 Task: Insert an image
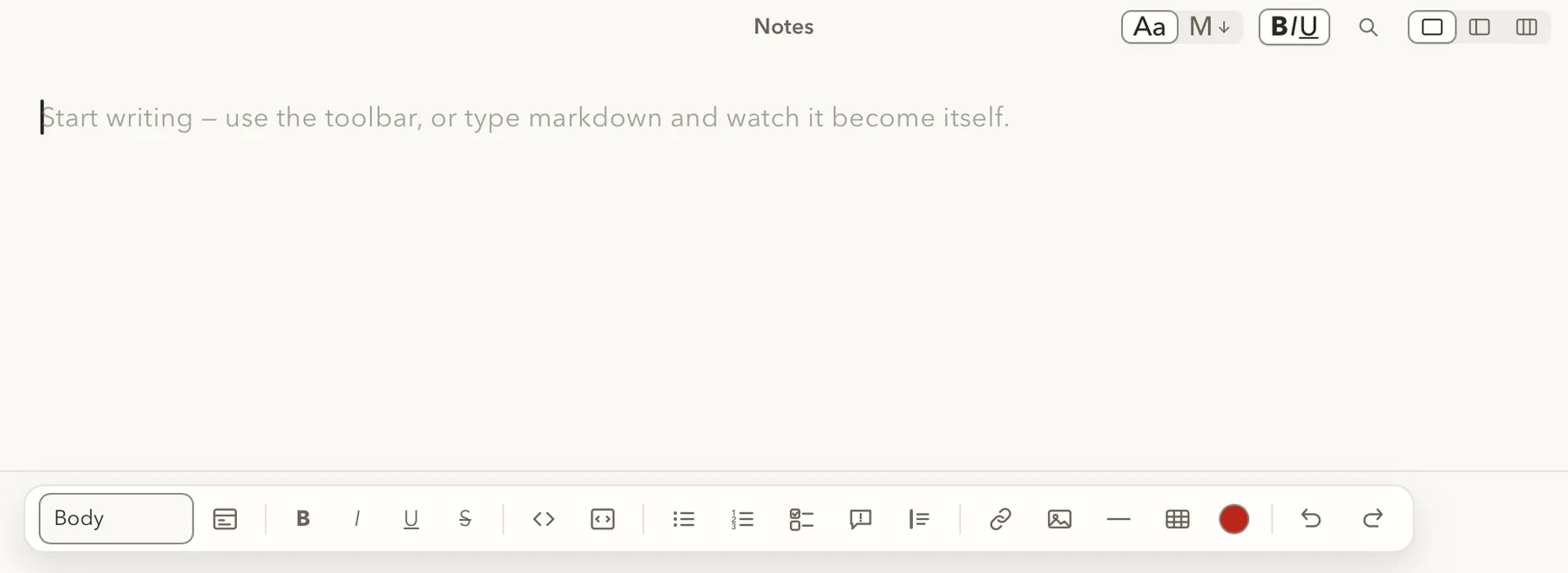pyautogui.click(x=1059, y=519)
